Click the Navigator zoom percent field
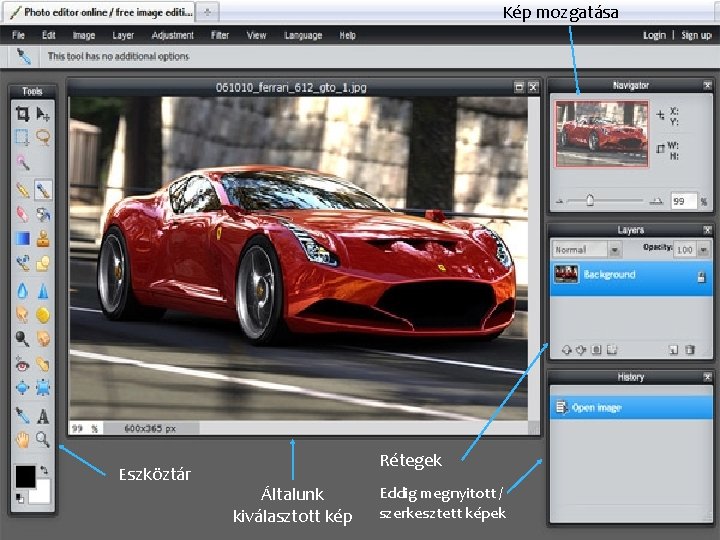Viewport: 720px width, 540px height. (x=684, y=201)
